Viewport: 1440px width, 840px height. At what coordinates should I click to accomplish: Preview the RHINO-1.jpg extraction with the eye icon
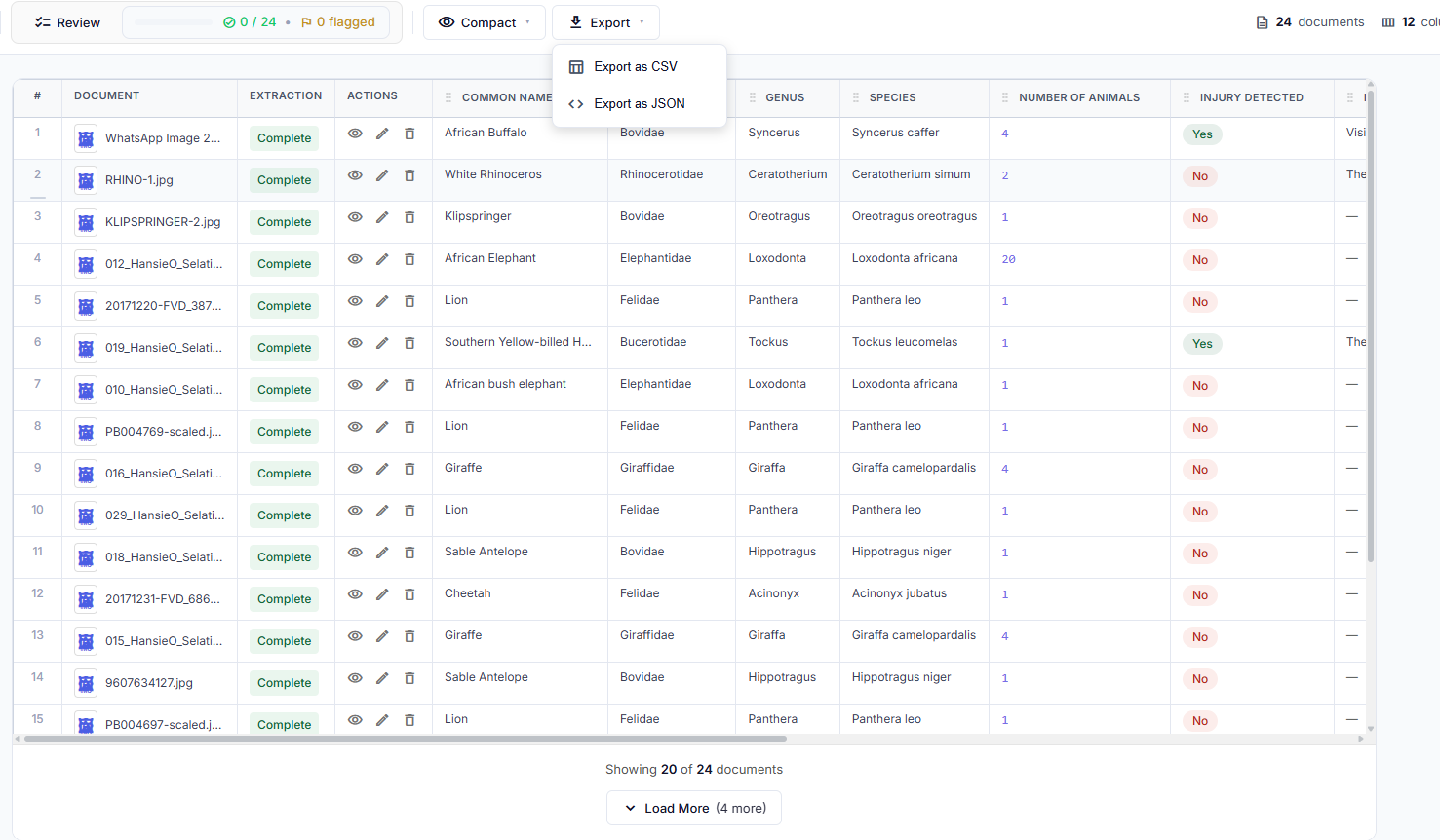pos(355,175)
